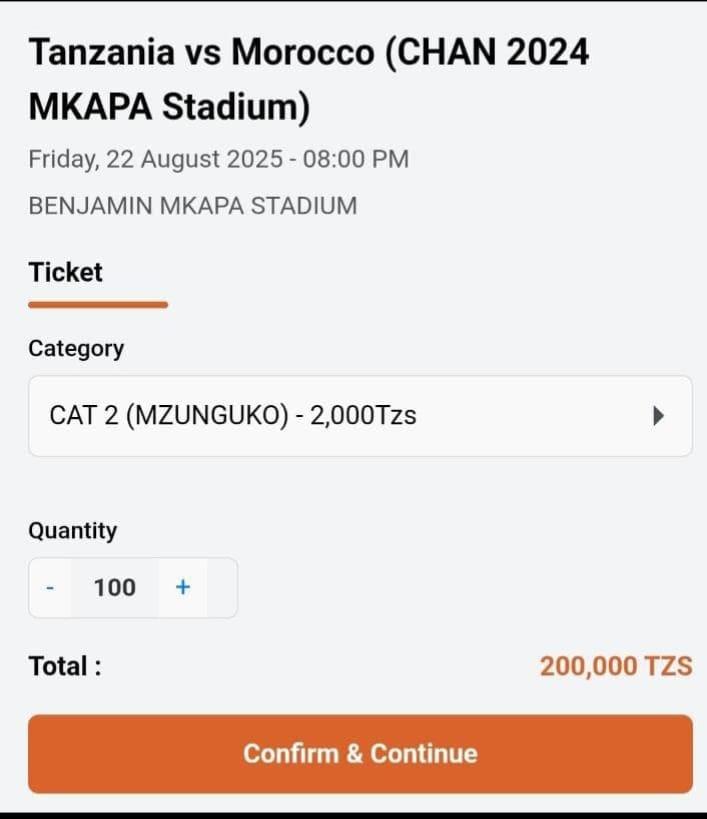Click the MKAPA Stadium) second title line
Screen dimensions: 707x819
[169, 107]
